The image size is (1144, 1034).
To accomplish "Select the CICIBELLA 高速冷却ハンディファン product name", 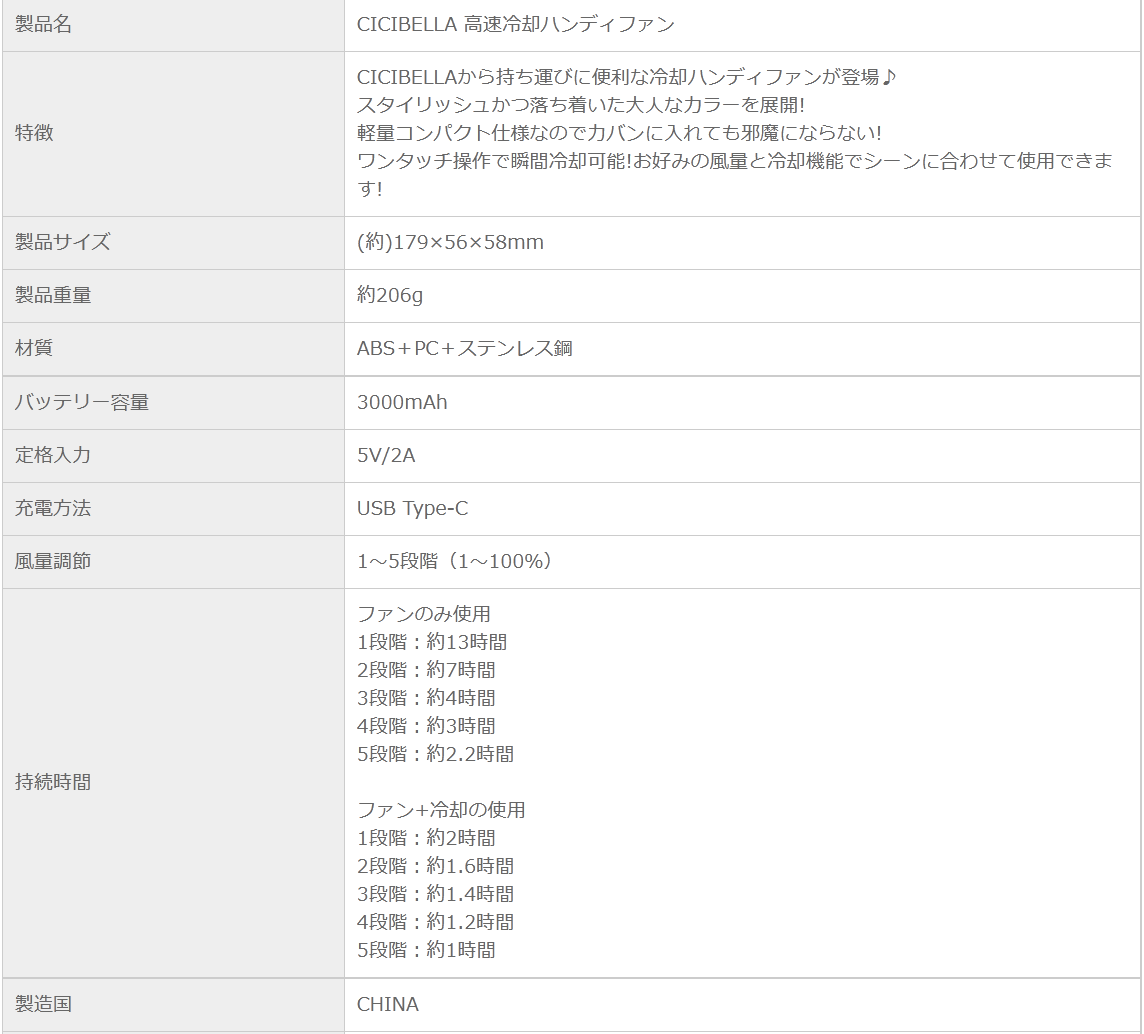I will (515, 25).
